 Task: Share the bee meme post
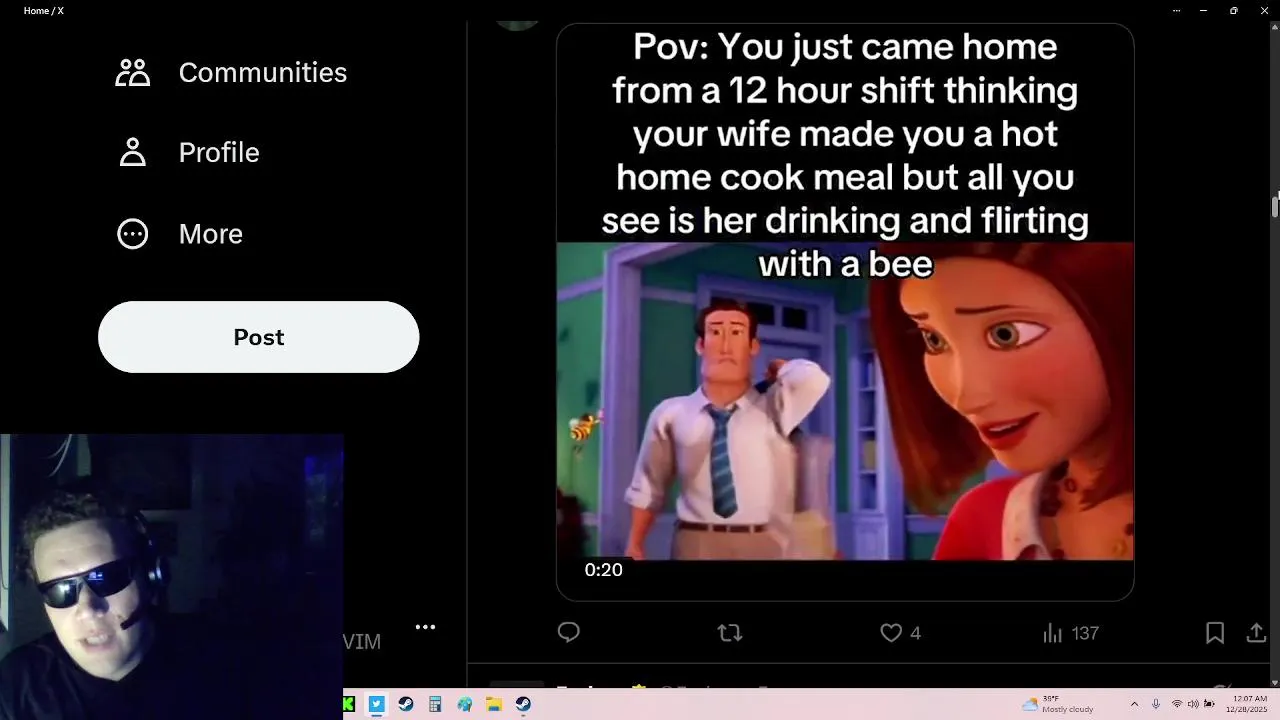pos(1256,633)
